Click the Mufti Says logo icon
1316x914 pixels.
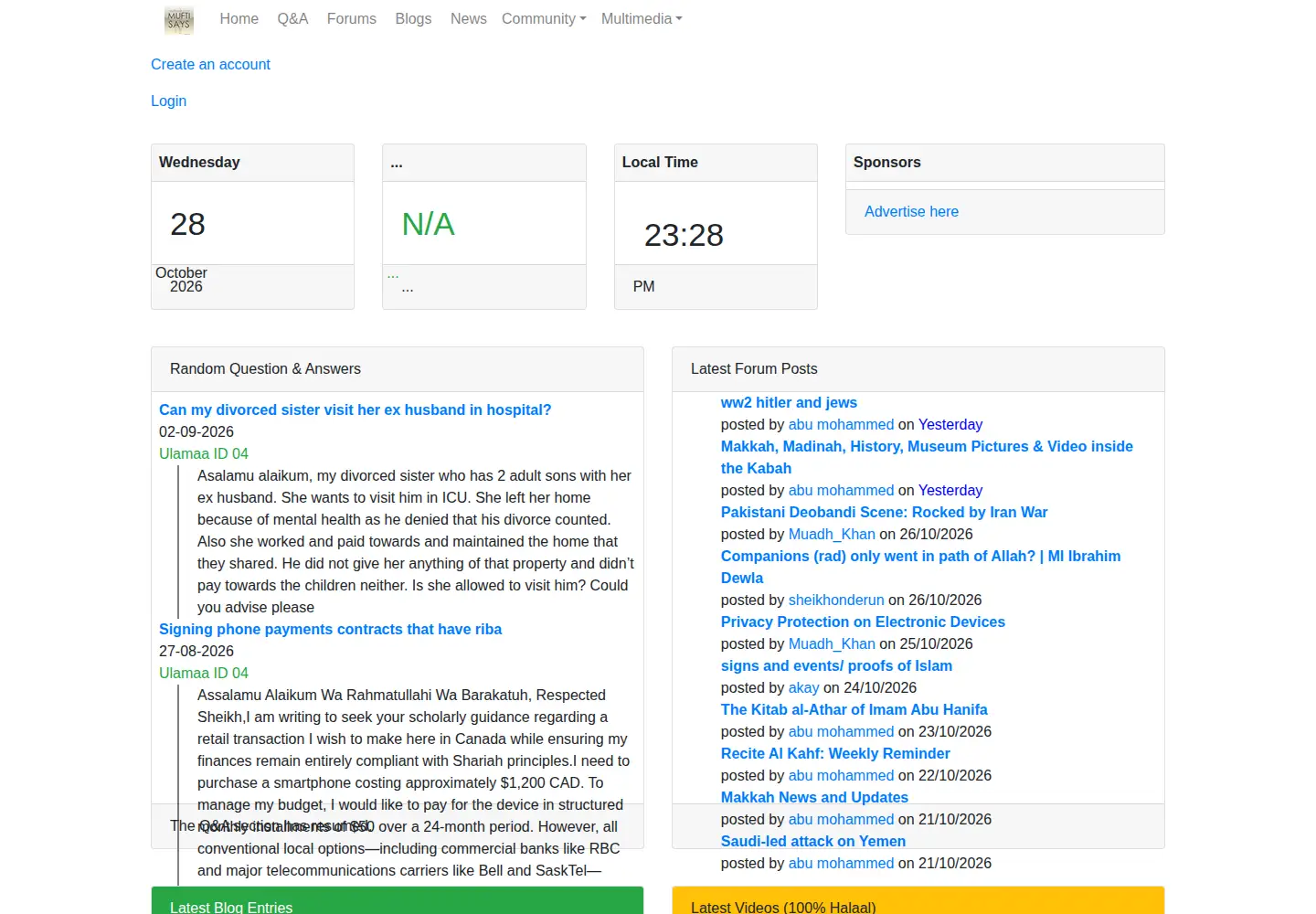point(179,20)
